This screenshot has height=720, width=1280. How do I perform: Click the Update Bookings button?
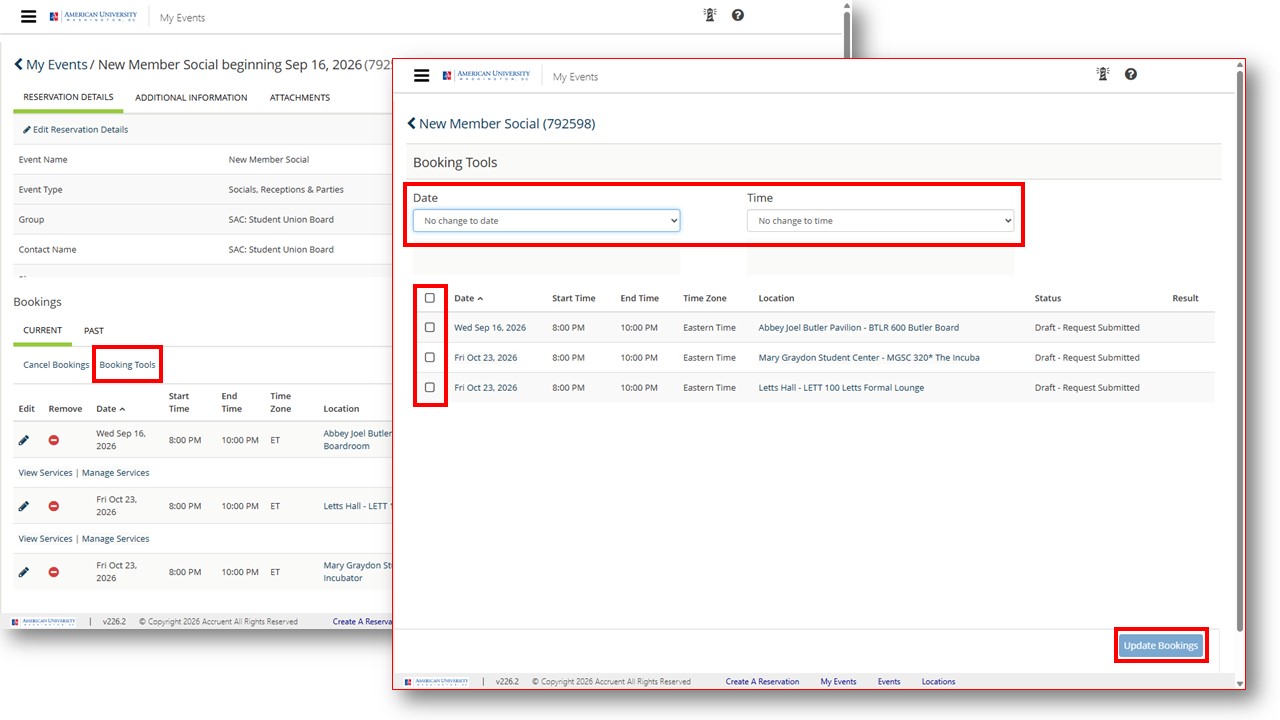1160,646
